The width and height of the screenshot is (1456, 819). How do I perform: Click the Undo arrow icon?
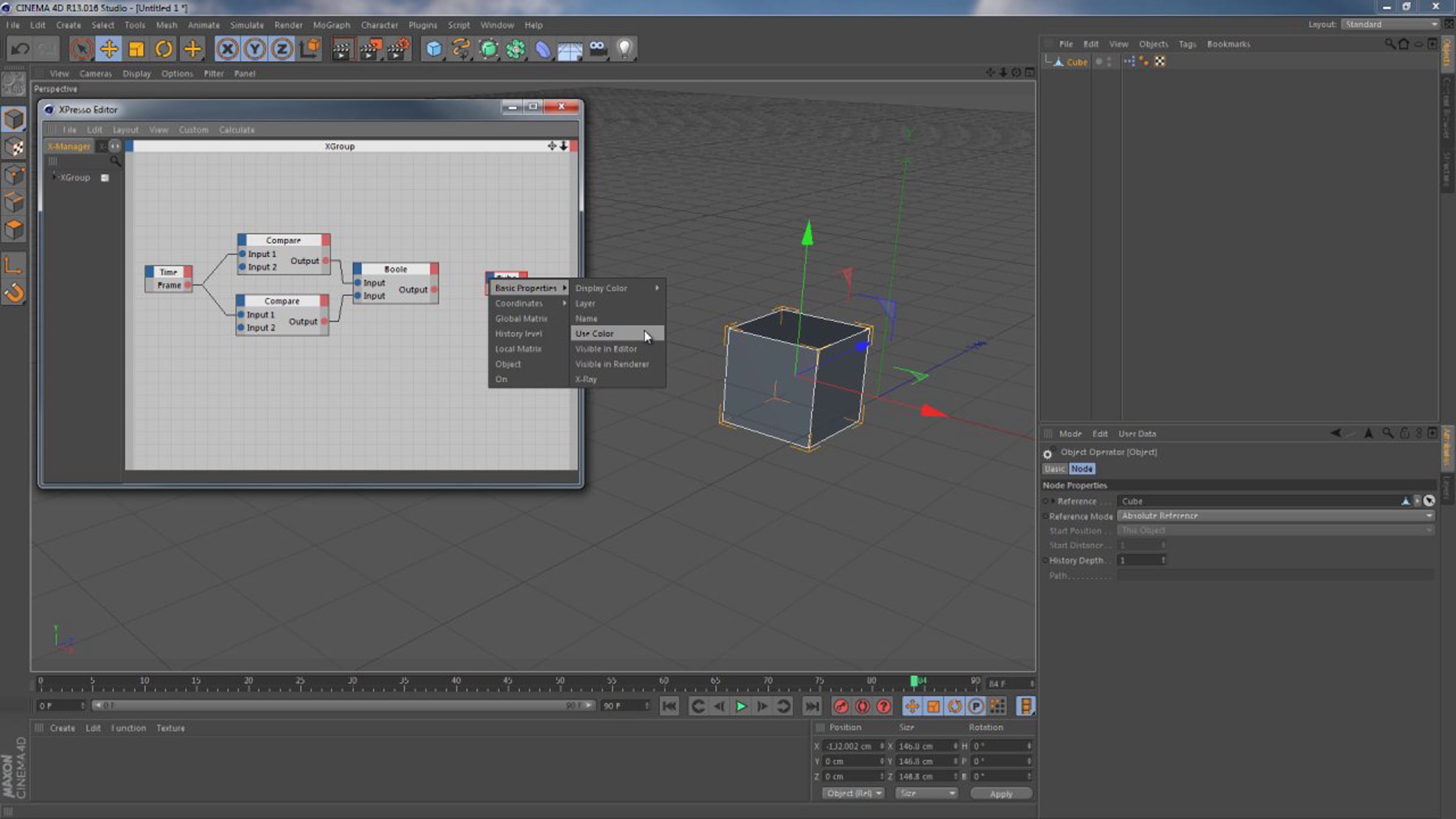tap(20, 49)
